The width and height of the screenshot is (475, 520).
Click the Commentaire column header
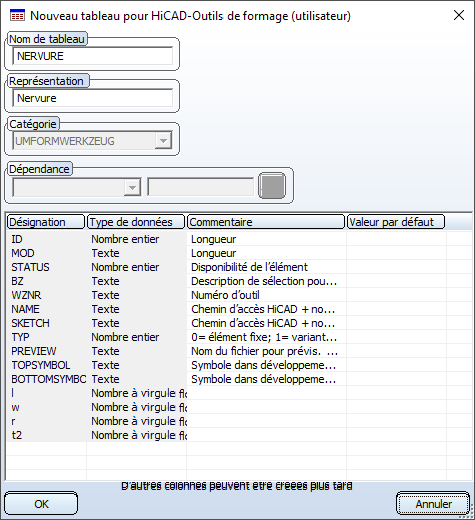click(x=266, y=222)
